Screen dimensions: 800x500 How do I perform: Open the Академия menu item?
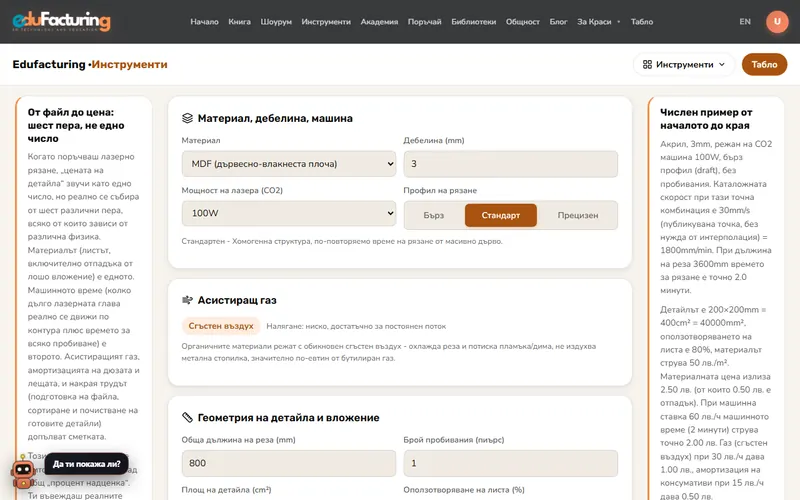click(x=379, y=22)
